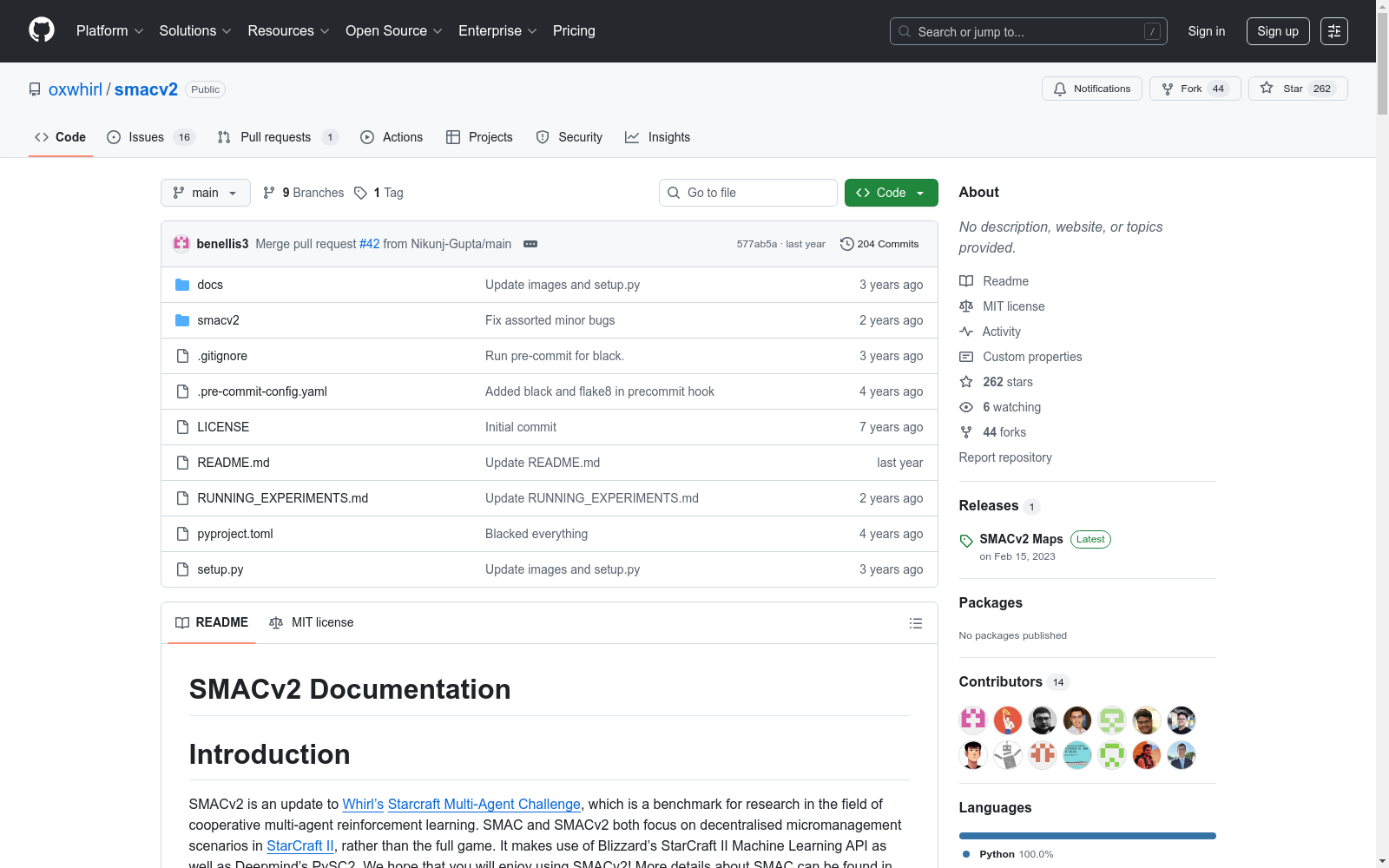Fork the repository
Image resolution: width=1389 pixels, height=868 pixels.
coord(1195,89)
